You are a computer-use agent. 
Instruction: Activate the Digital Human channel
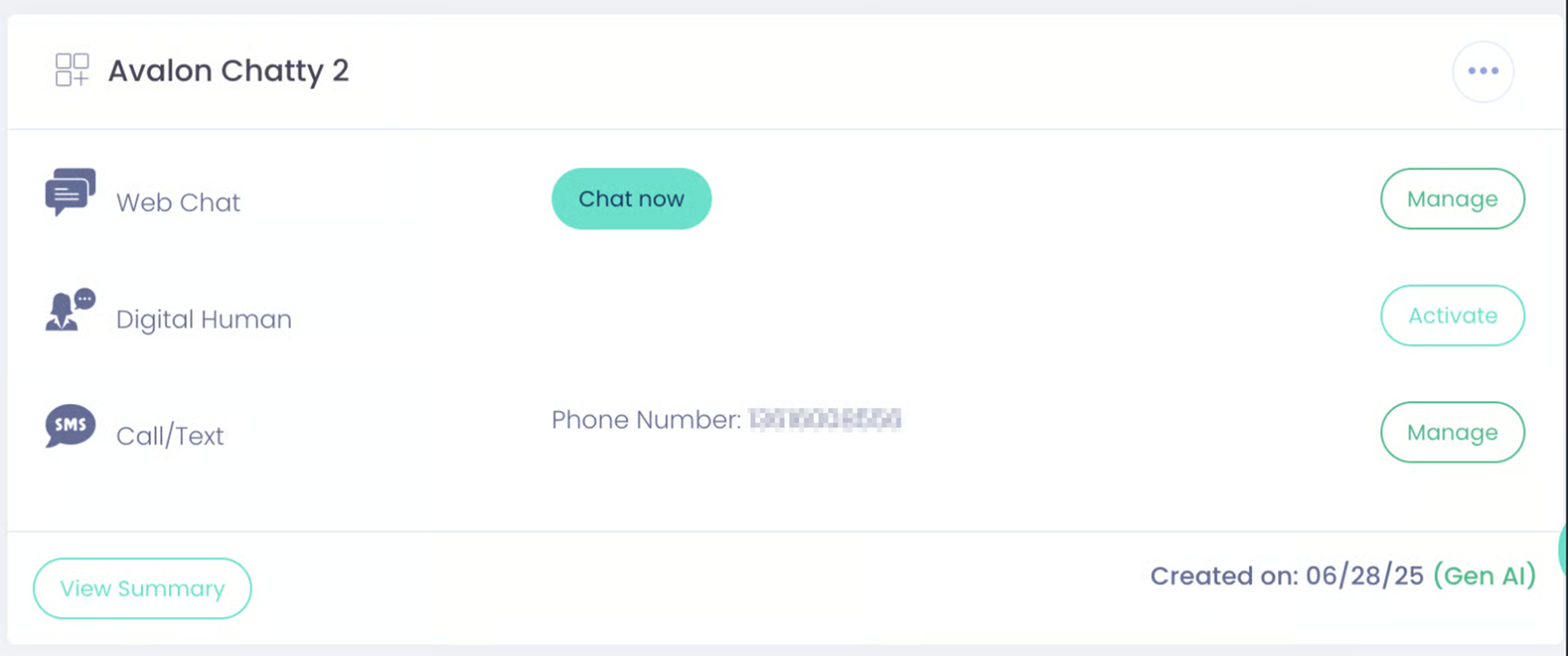point(1452,316)
